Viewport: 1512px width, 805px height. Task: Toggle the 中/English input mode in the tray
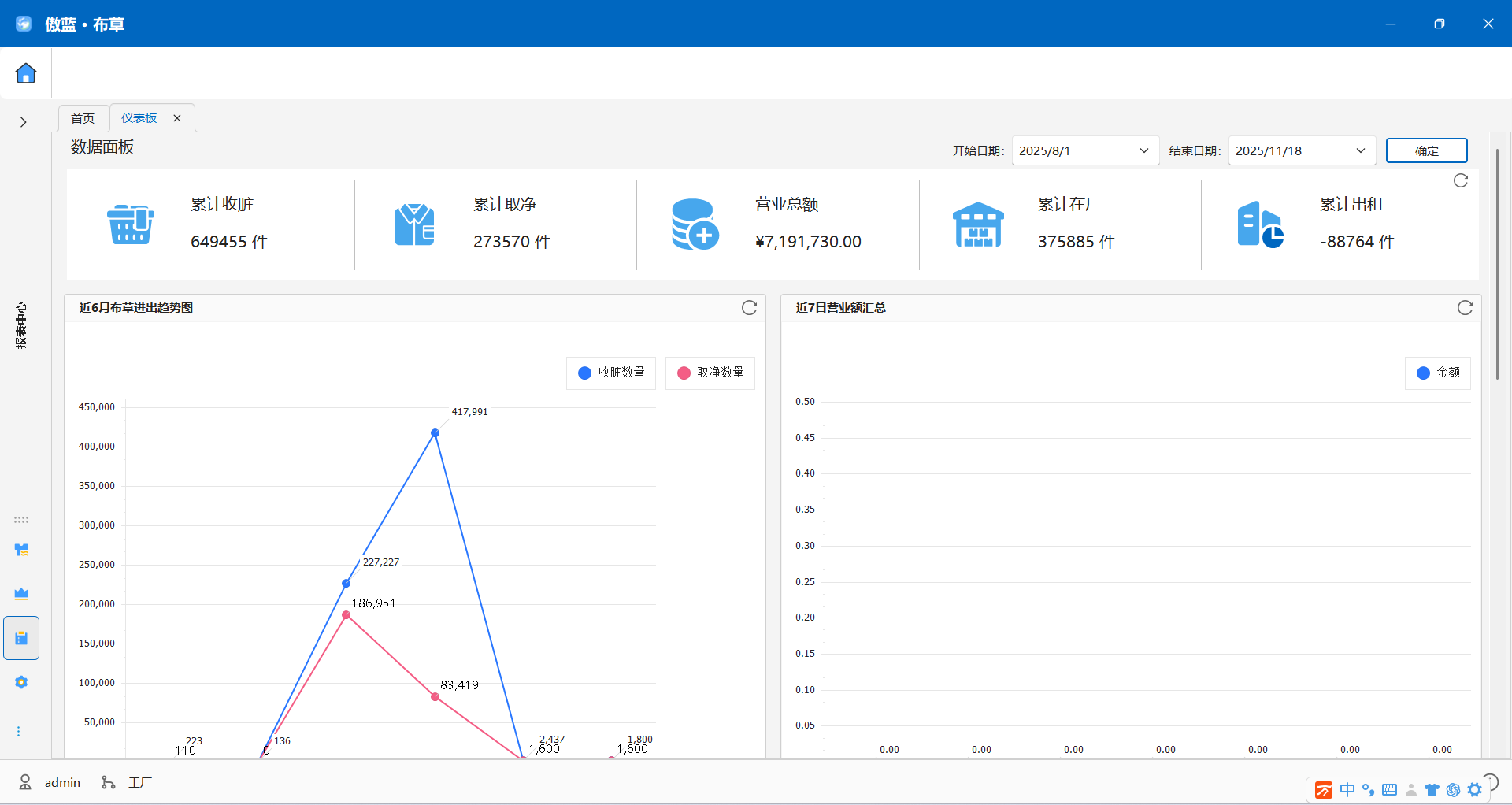pos(1348,789)
